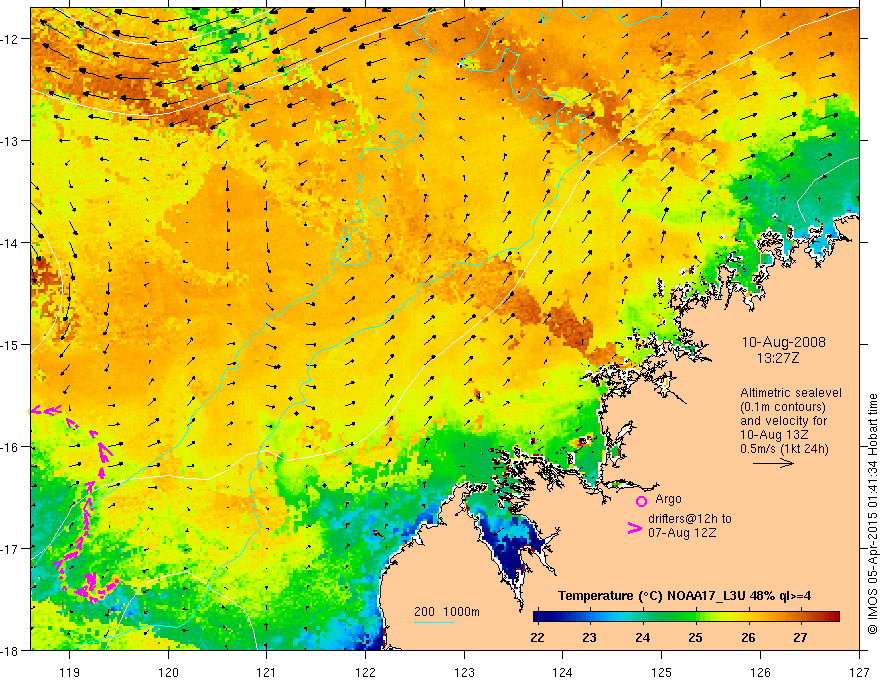880x680 pixels.
Task: Click the color bar value 26
Action: 748,637
